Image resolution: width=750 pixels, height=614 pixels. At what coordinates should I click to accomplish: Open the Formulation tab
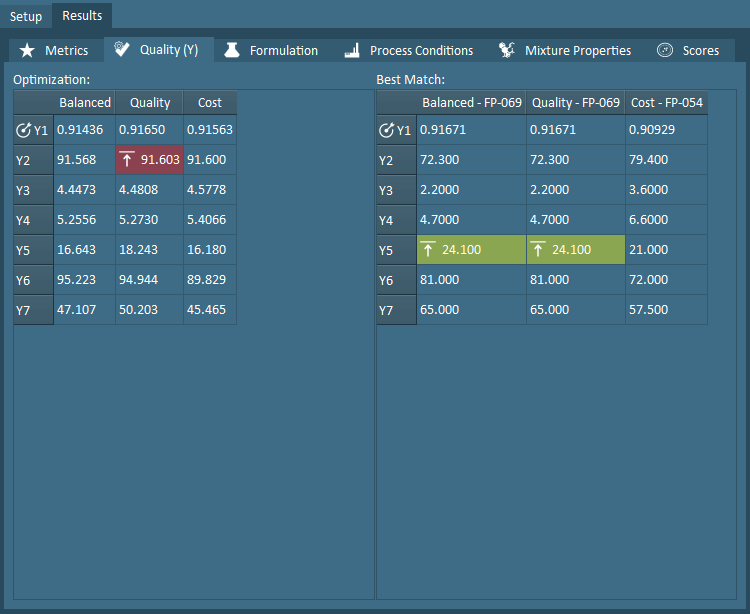(283, 50)
